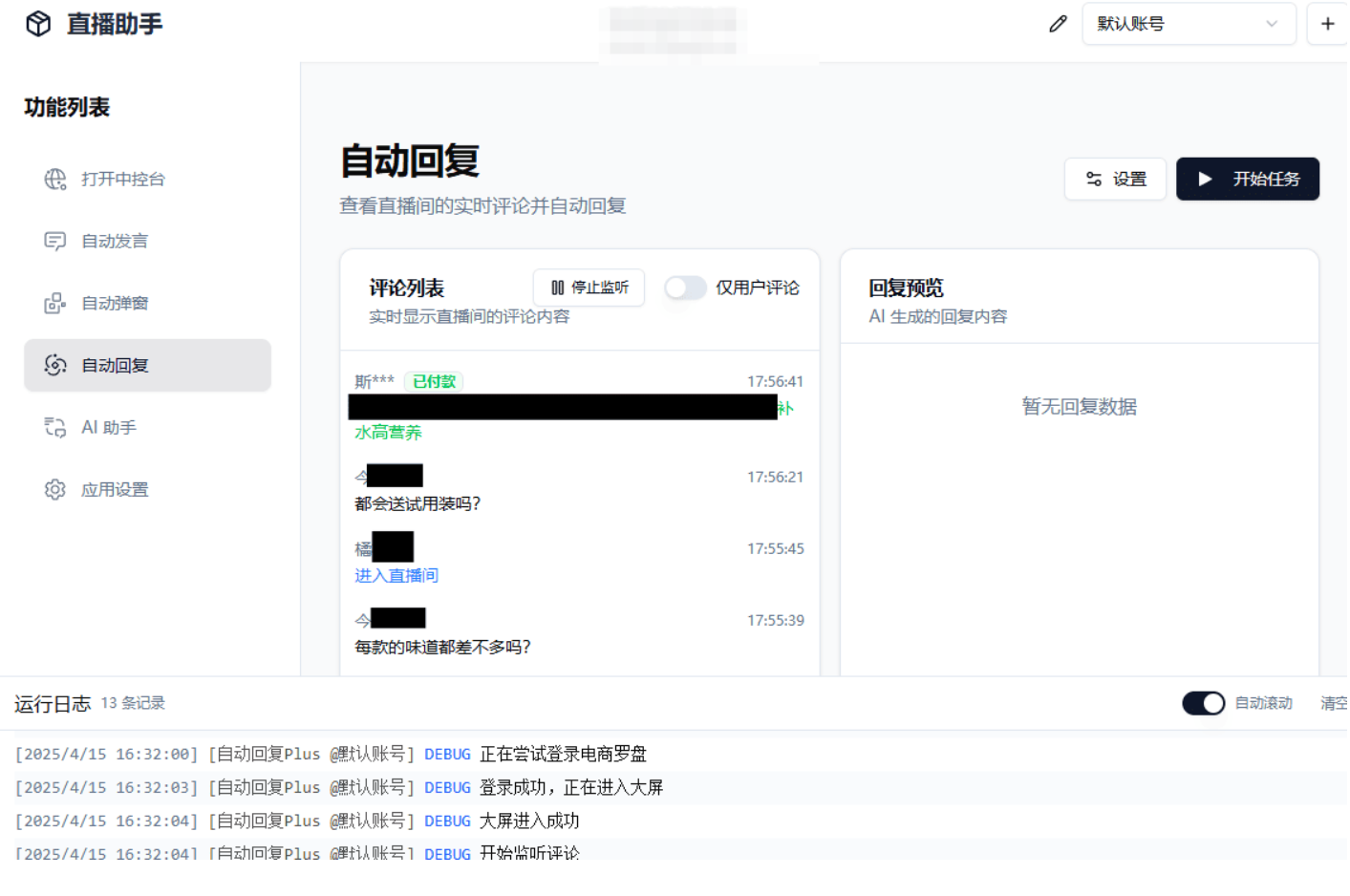The image size is (1350, 896).
Task: Click the reply icon beside 自动回复
Action: 55,366
